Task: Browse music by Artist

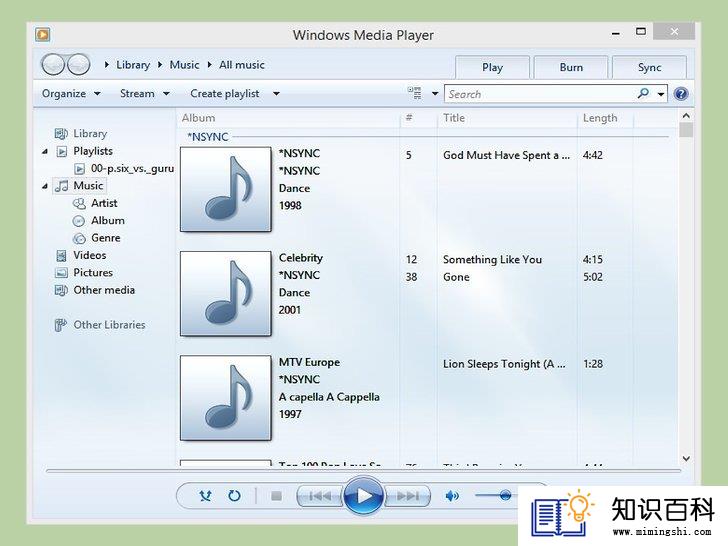Action: point(104,203)
